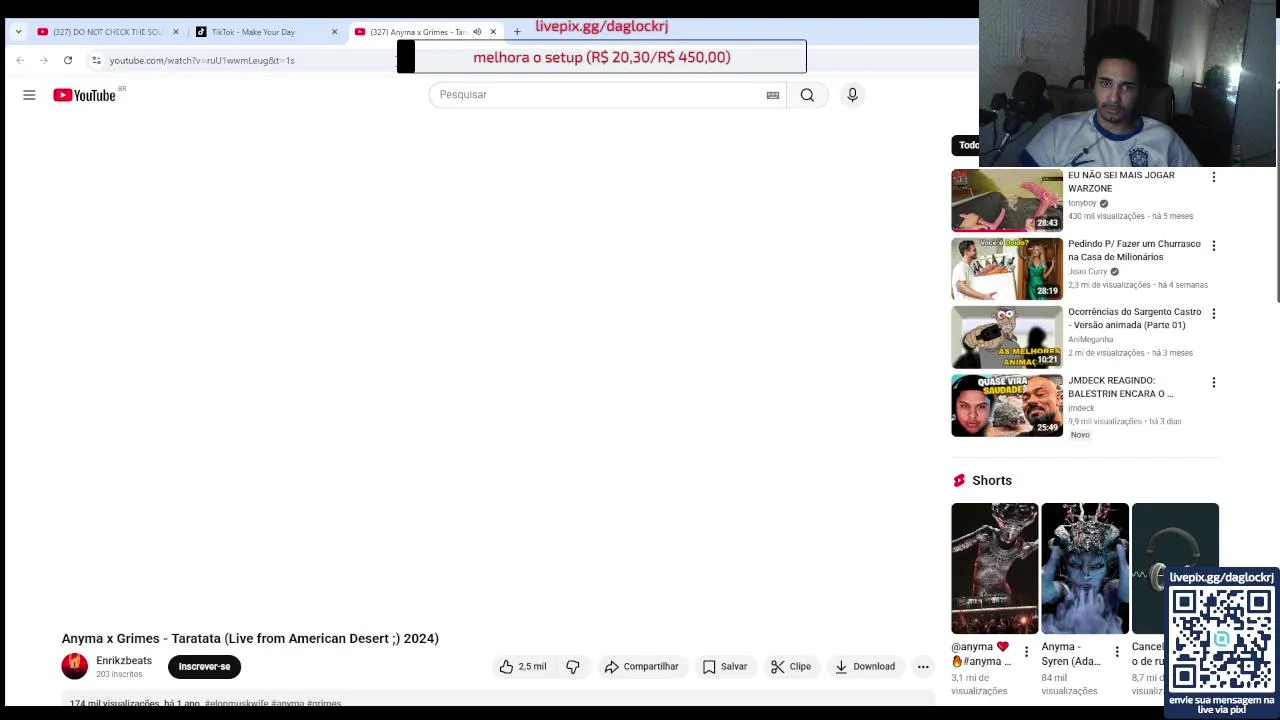This screenshot has width=1280, height=720.
Task: Open options for Warzone video
Action: tap(1214, 177)
